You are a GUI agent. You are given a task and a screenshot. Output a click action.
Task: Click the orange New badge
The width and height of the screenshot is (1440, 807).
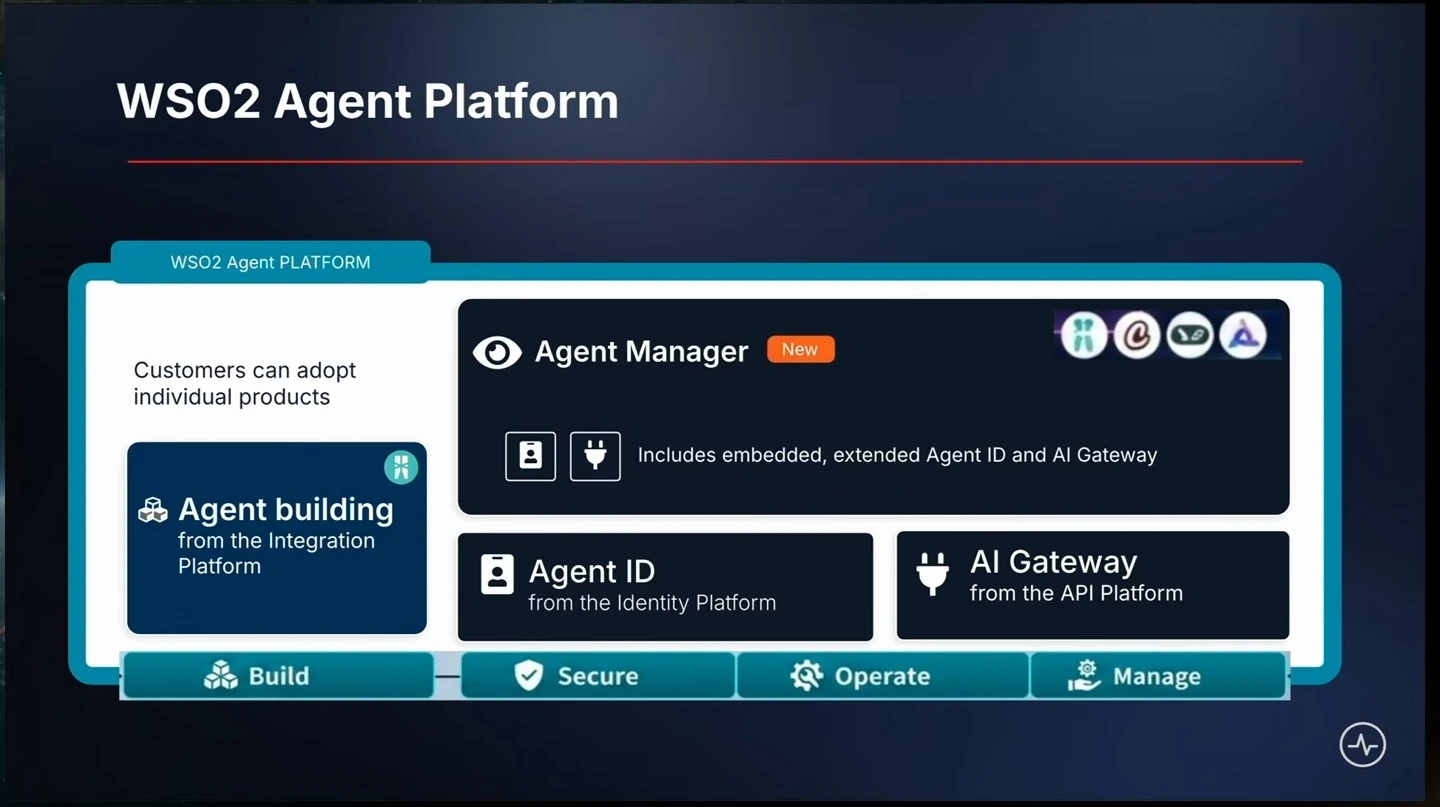[800, 349]
